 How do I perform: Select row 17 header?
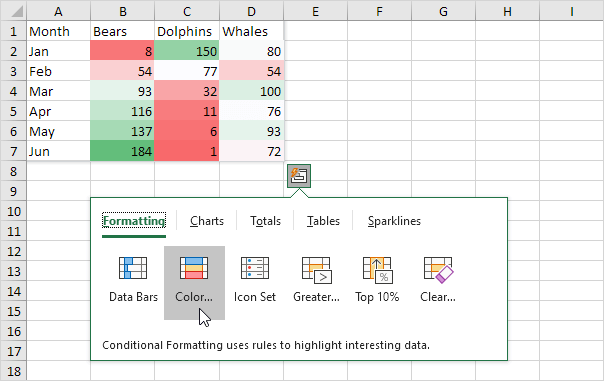[x=13, y=351]
